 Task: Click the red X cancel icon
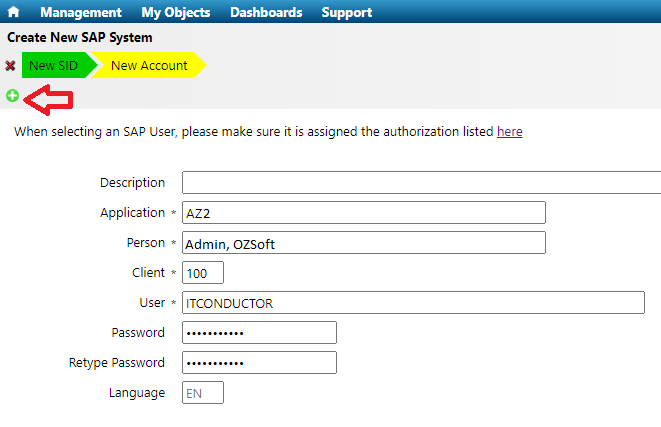[10, 66]
